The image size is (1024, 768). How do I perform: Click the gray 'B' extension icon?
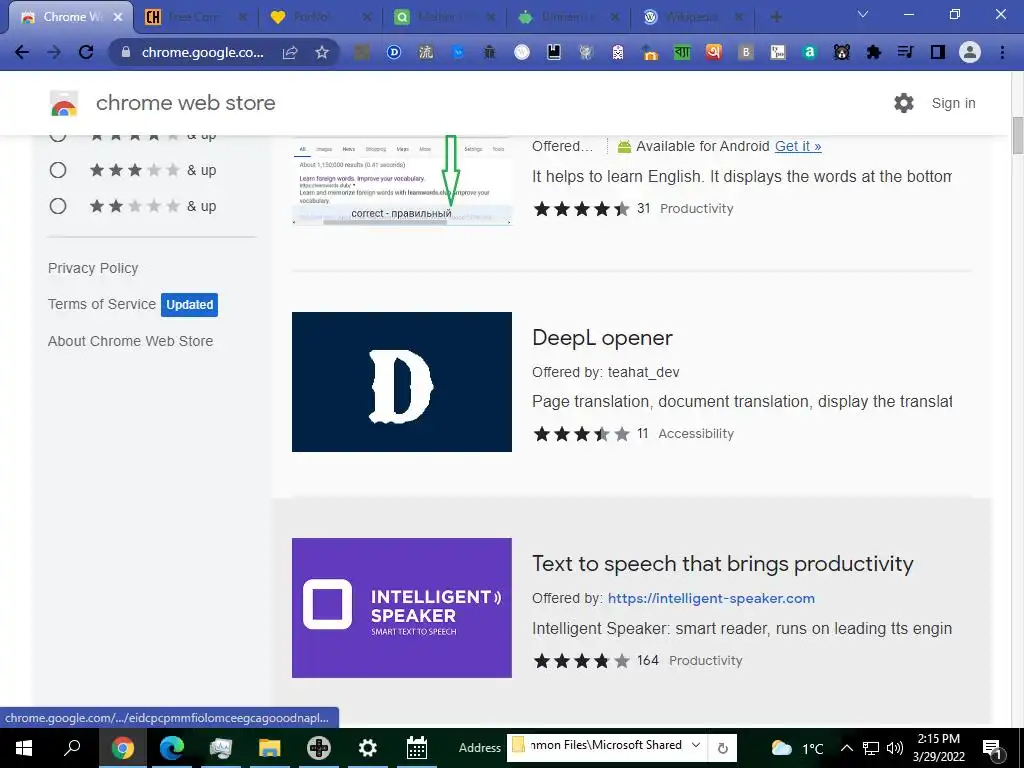tap(745, 52)
